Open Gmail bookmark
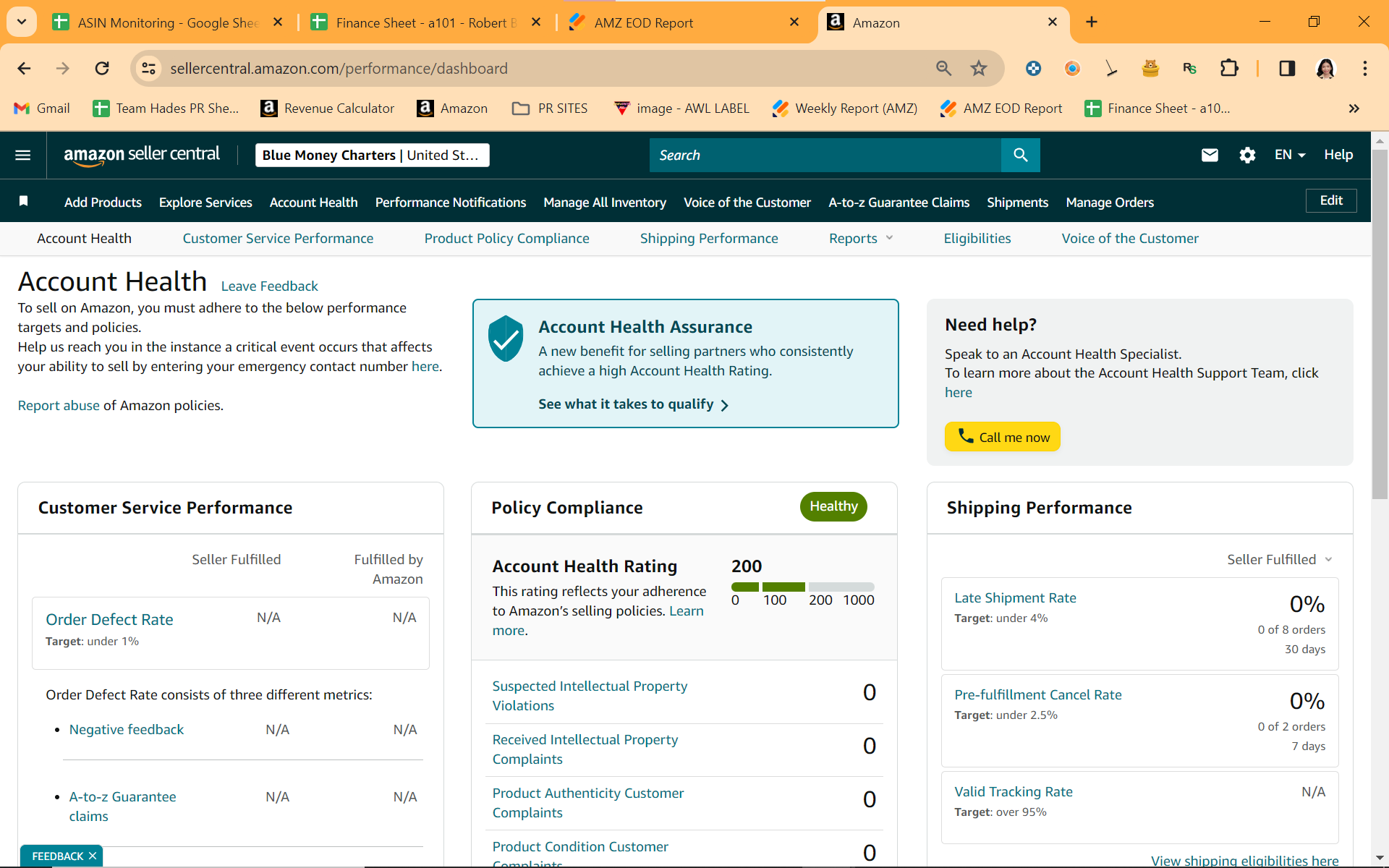The image size is (1389, 868). (x=42, y=109)
